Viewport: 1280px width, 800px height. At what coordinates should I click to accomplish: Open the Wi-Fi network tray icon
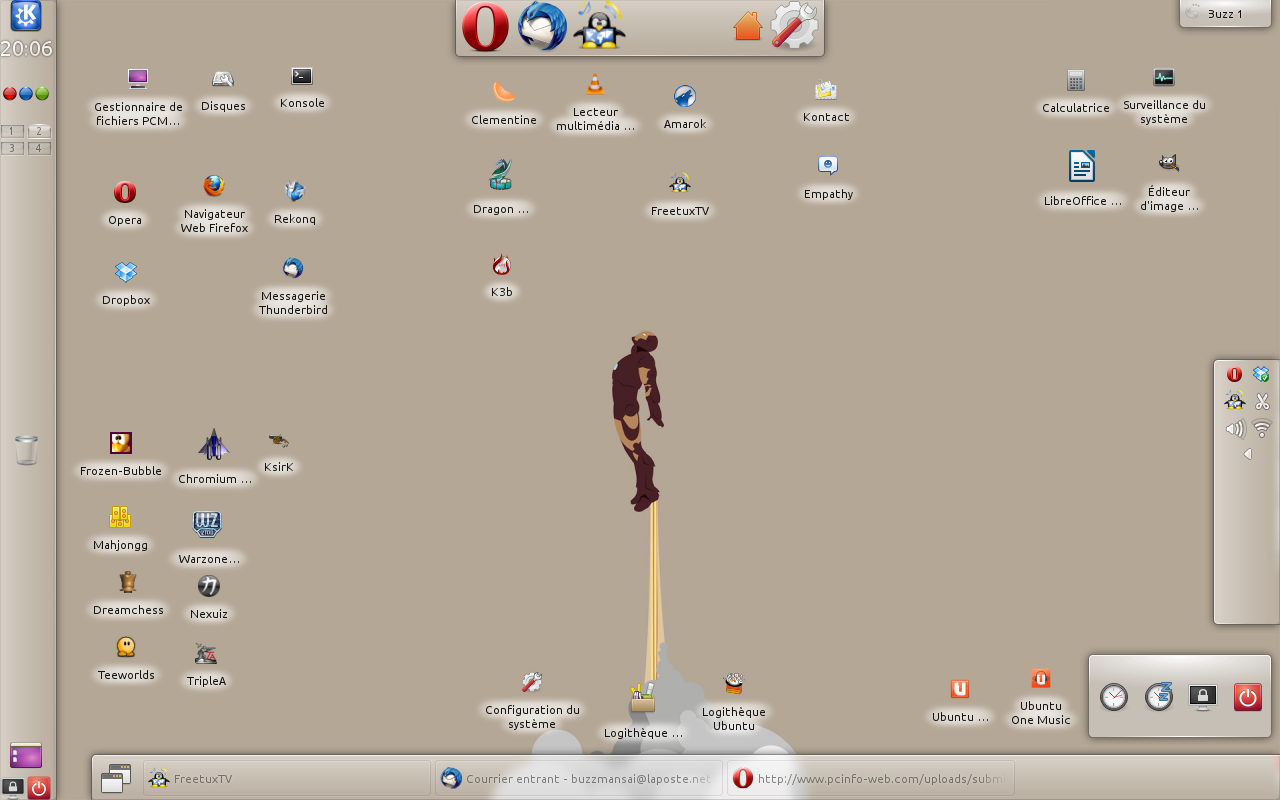coord(1262,429)
